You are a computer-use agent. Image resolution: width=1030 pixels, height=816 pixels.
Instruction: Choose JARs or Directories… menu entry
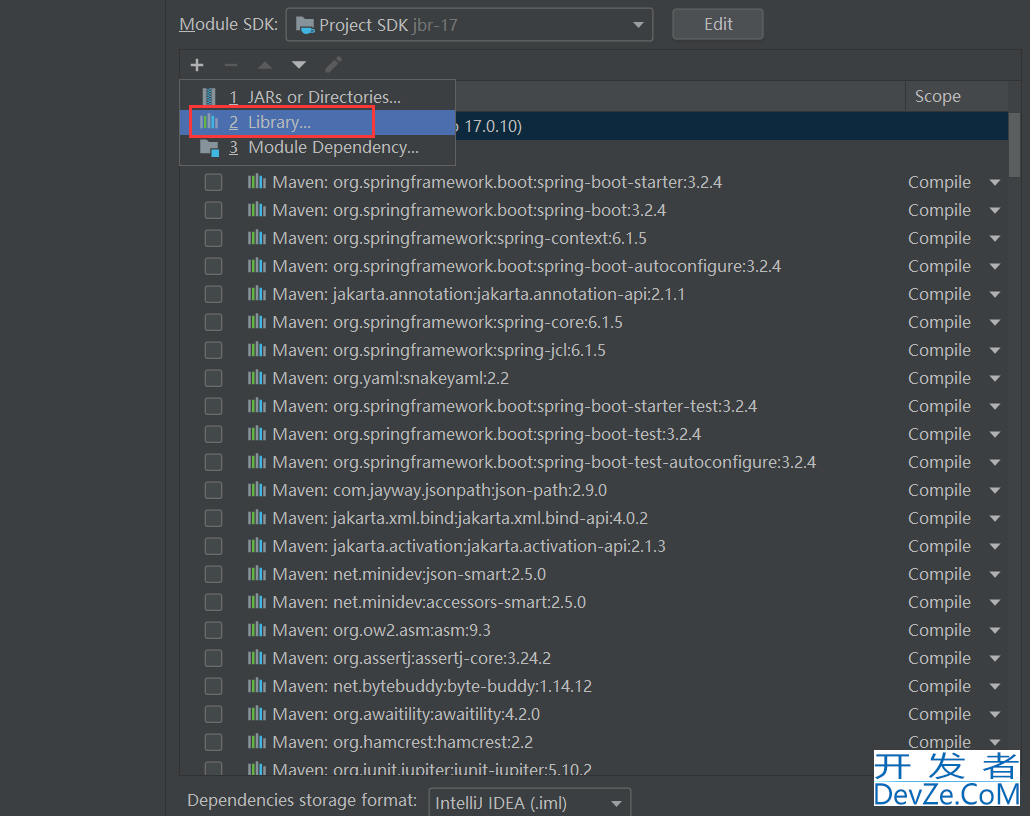317,97
